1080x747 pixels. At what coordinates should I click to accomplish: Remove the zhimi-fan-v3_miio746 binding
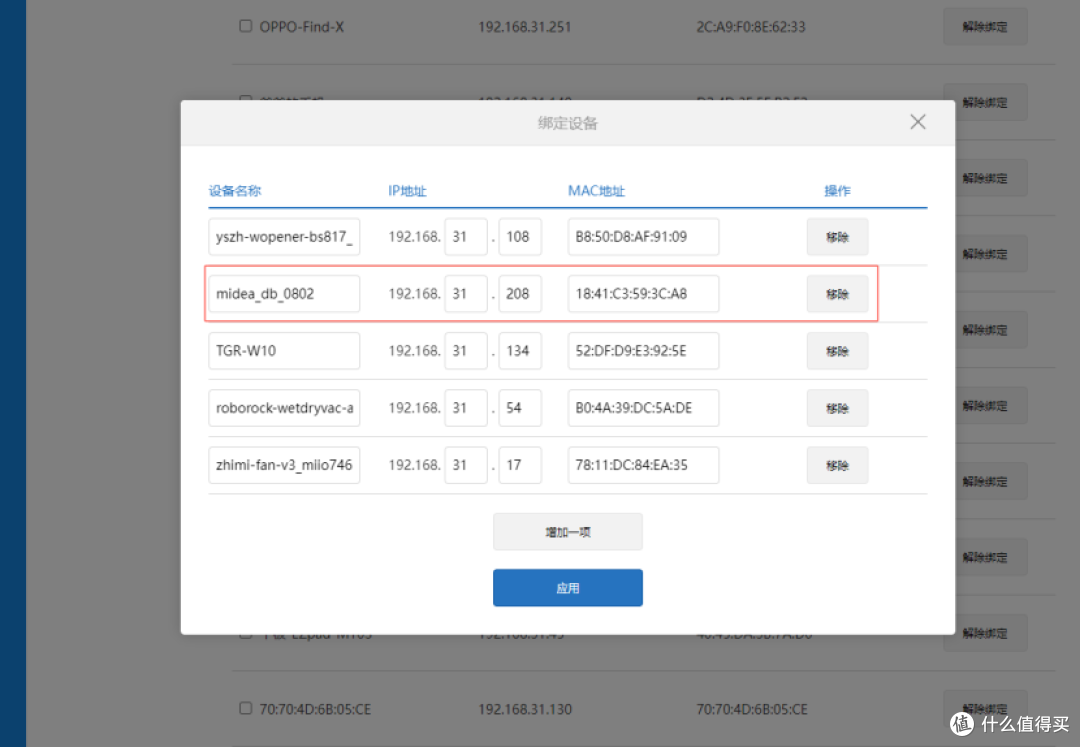[838, 465]
